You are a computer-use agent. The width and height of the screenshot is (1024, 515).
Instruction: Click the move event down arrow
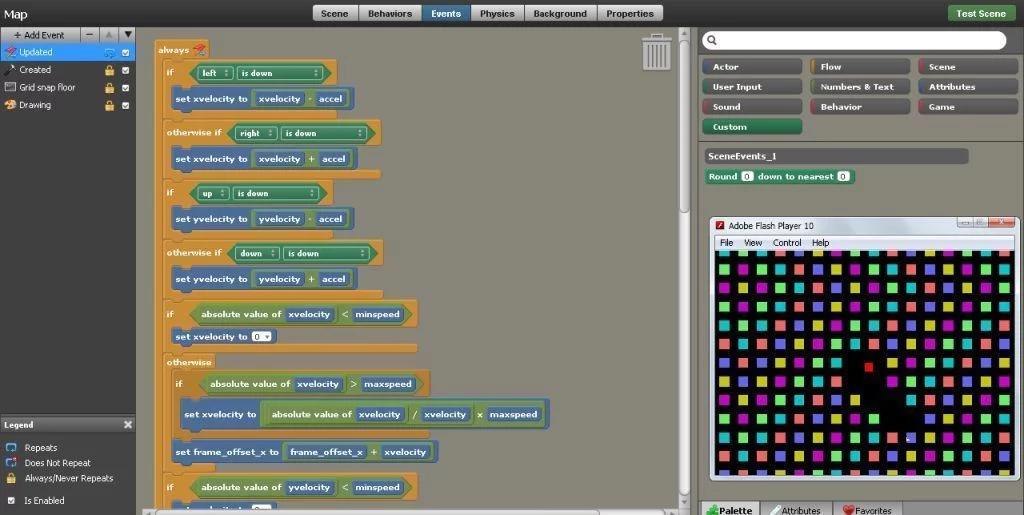tap(127, 35)
